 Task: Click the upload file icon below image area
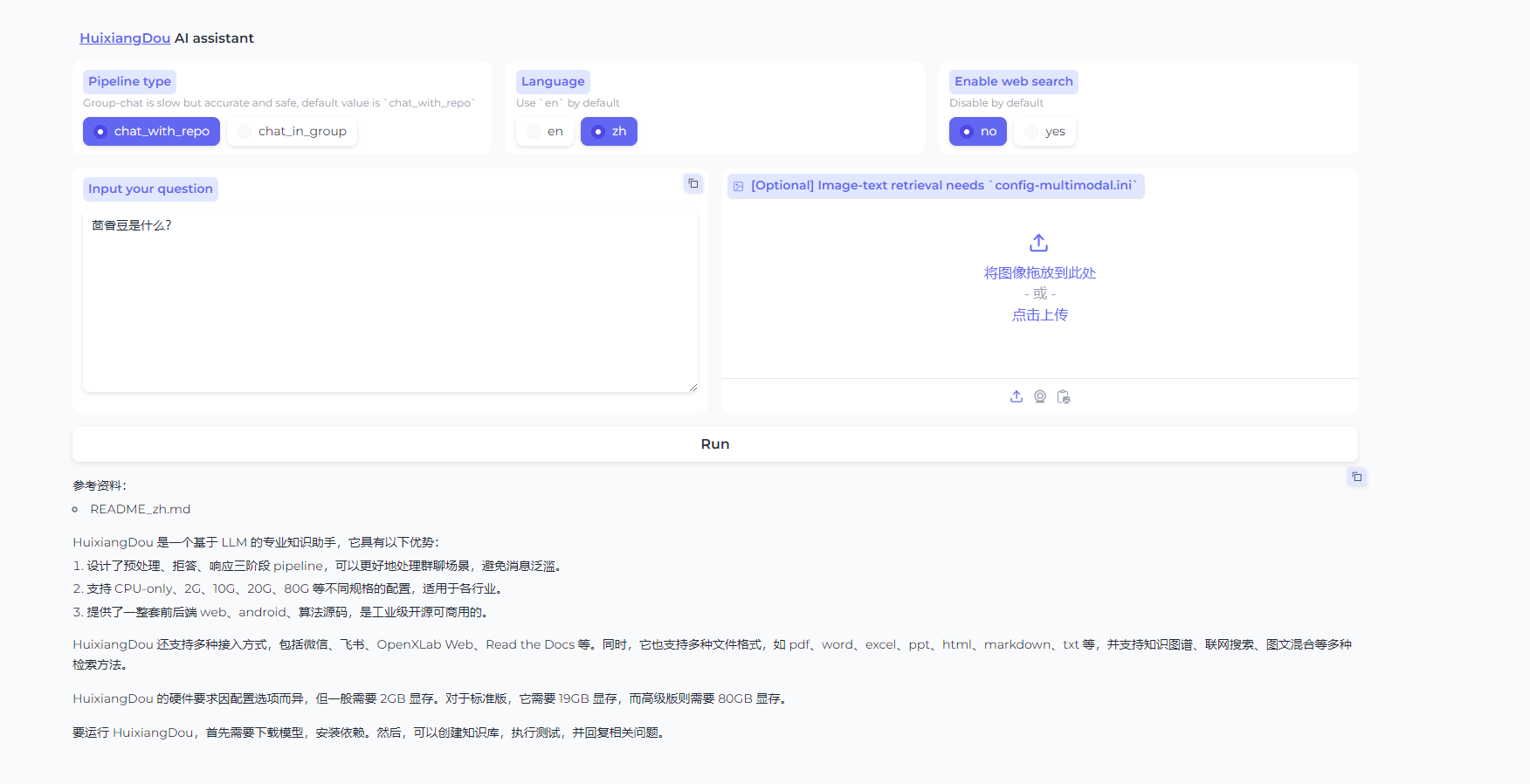click(x=1017, y=396)
